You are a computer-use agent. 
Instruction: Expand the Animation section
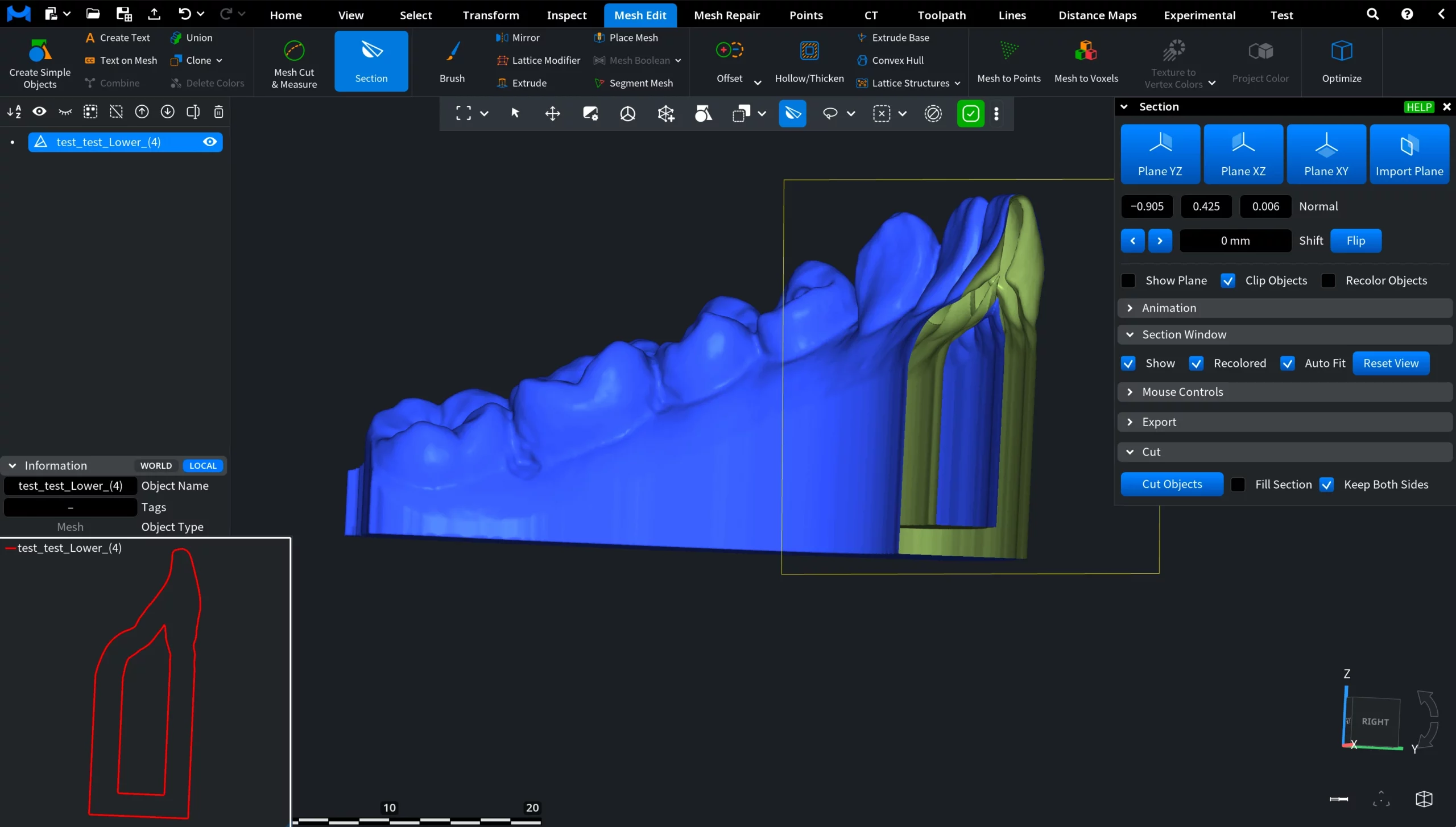coord(1169,308)
